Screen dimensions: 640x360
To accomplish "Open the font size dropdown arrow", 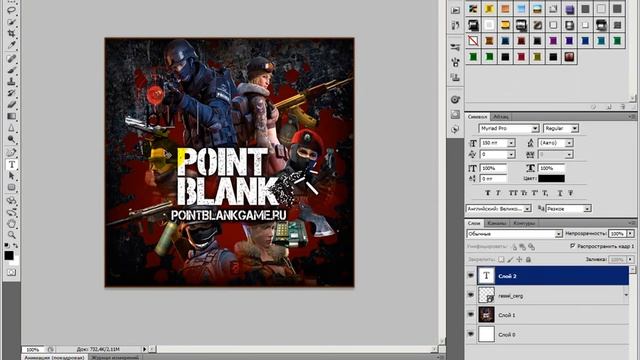I will point(511,143).
